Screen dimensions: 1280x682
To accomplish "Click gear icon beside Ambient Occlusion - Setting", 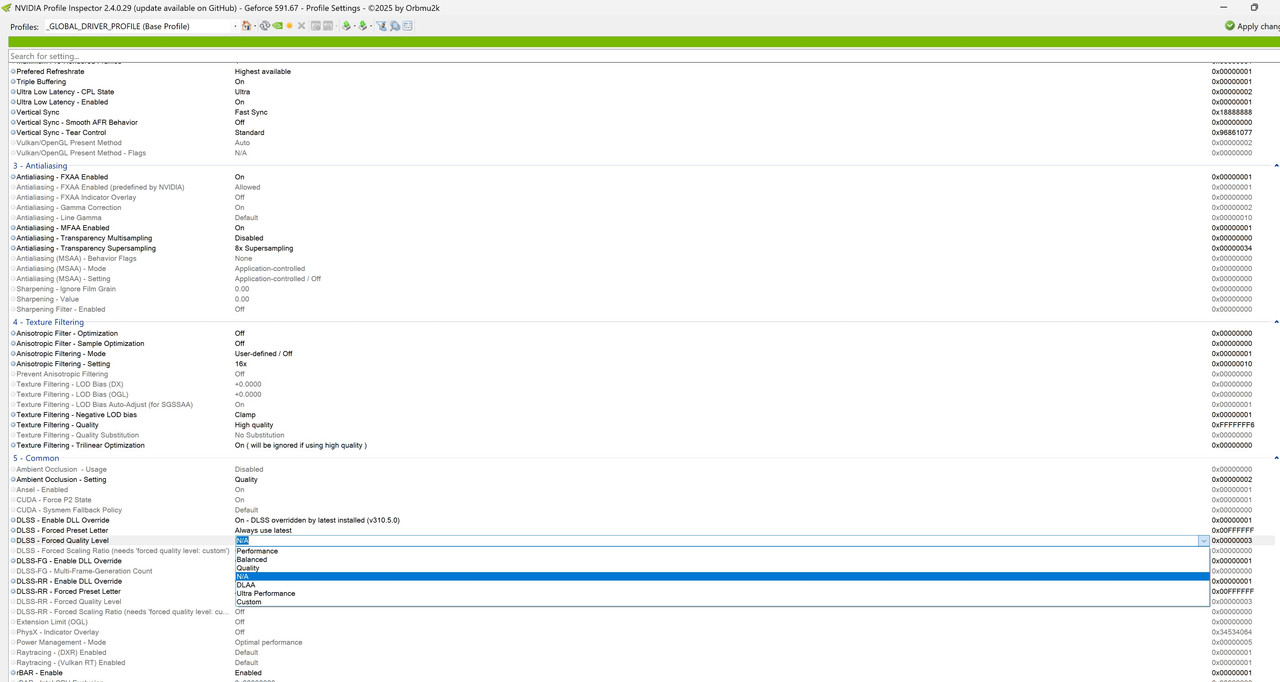I will 13,480.
